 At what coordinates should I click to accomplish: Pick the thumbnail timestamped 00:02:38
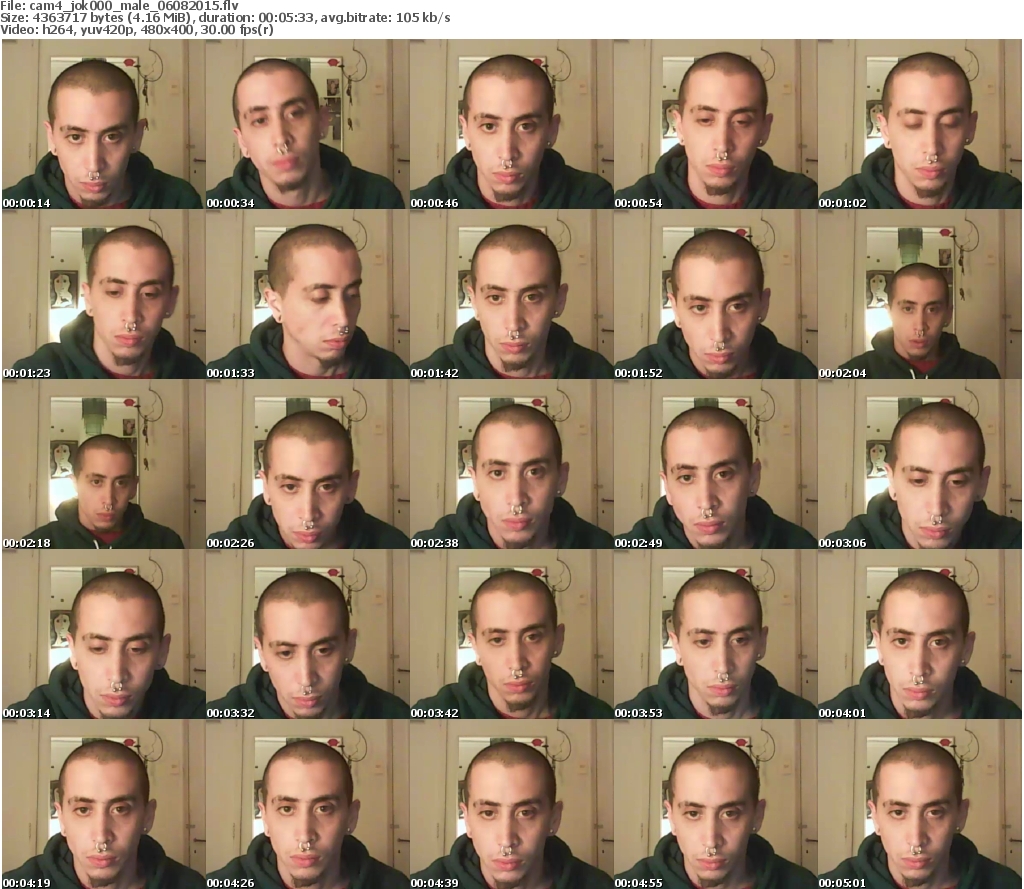tap(511, 464)
